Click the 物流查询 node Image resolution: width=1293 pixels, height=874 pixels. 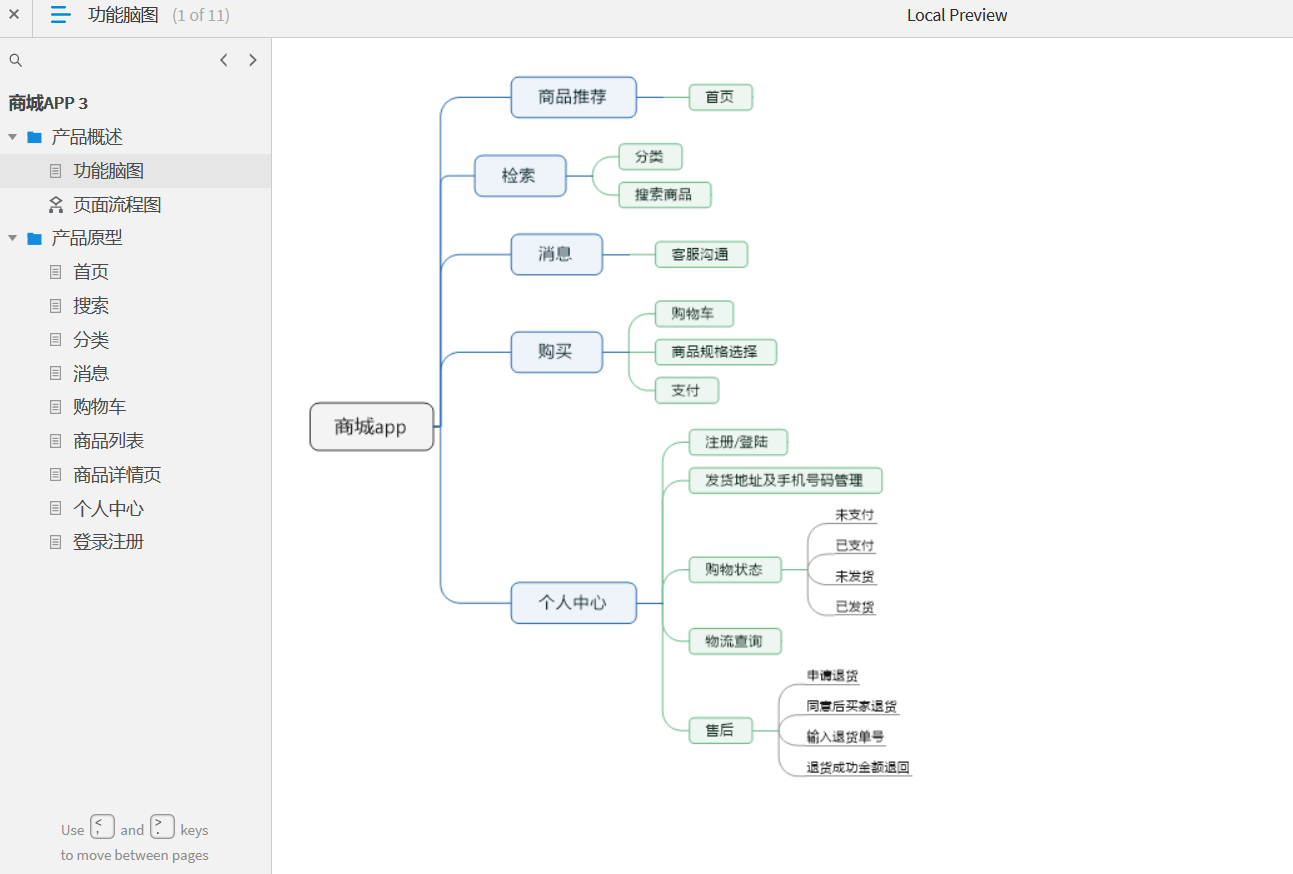[x=735, y=641]
